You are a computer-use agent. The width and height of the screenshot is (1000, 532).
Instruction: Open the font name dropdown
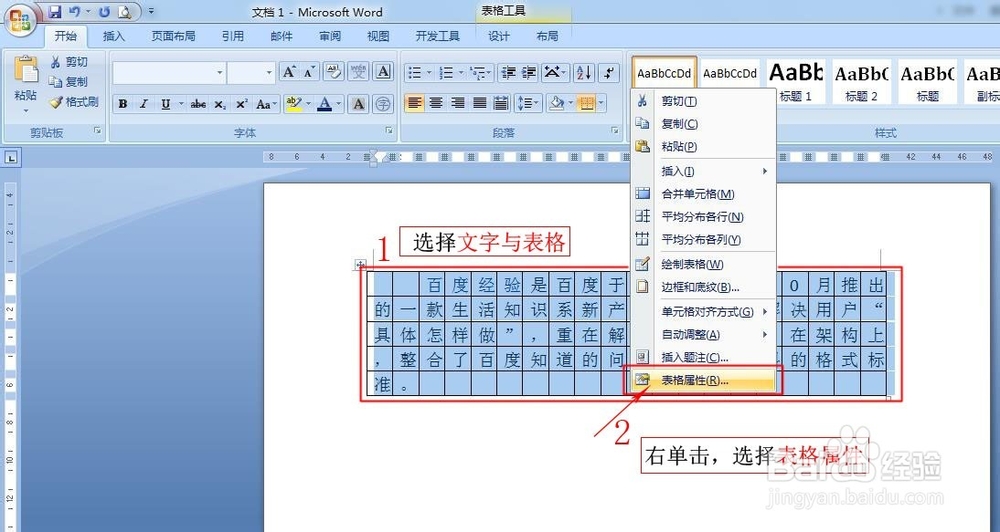coord(219,73)
